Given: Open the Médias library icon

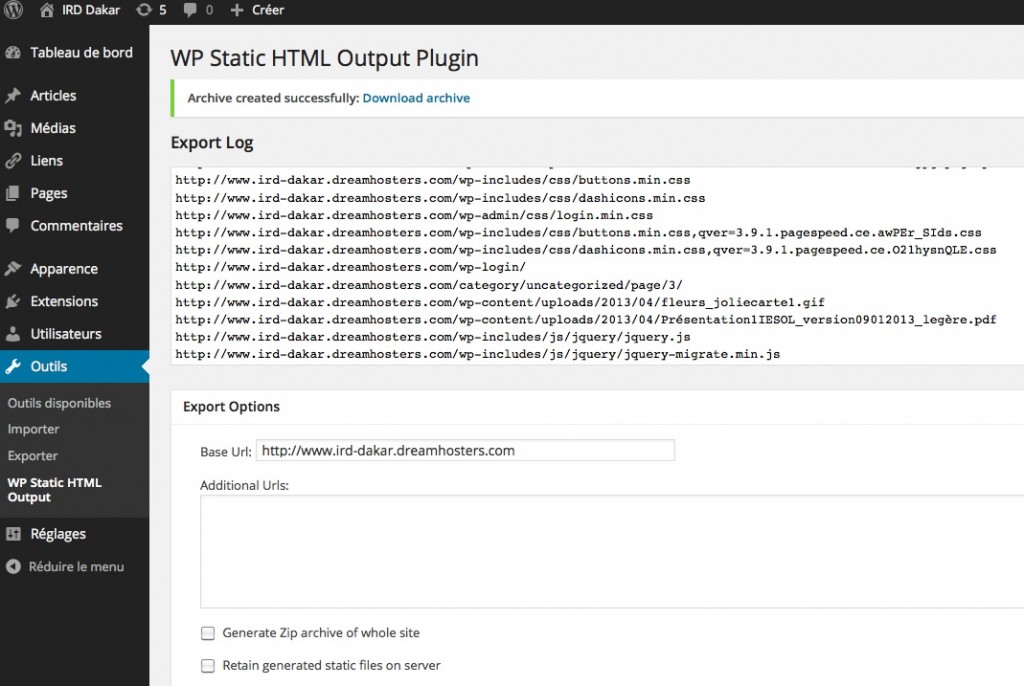Looking at the screenshot, I should (13, 128).
